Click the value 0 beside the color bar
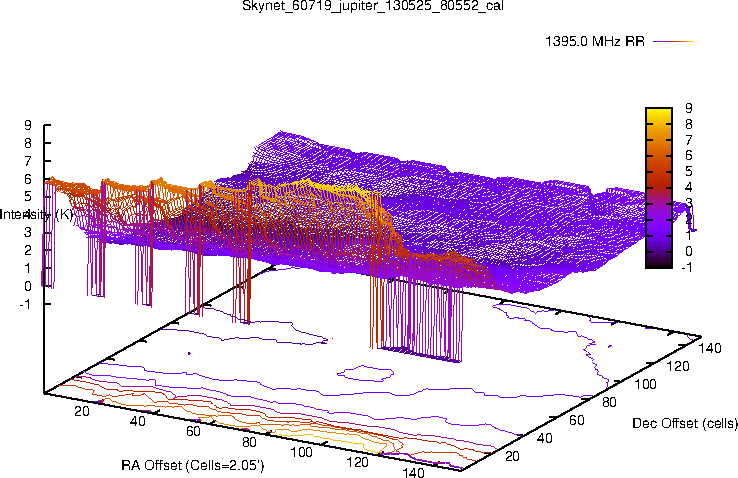 pyautogui.click(x=689, y=251)
